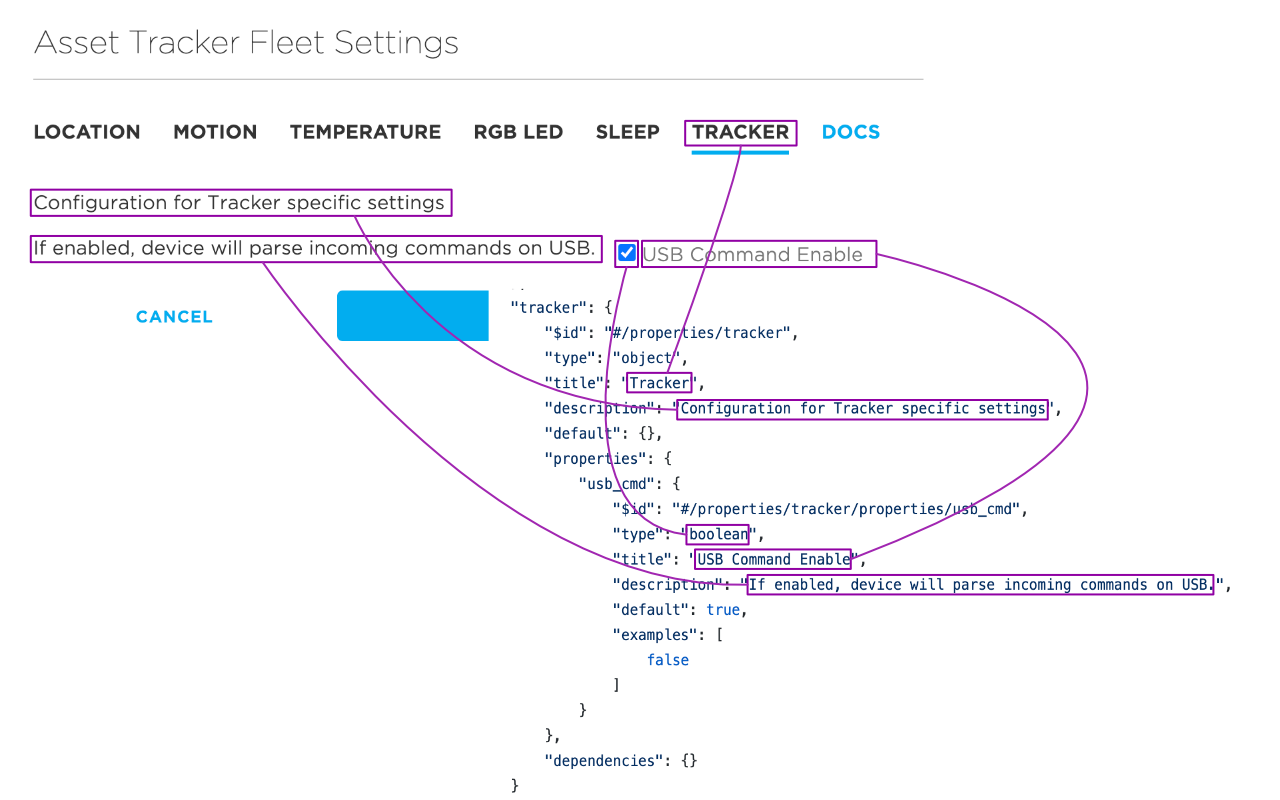Click the JSON title value "Tracker"
Screen dimensions: 1280x800
[x=660, y=383]
